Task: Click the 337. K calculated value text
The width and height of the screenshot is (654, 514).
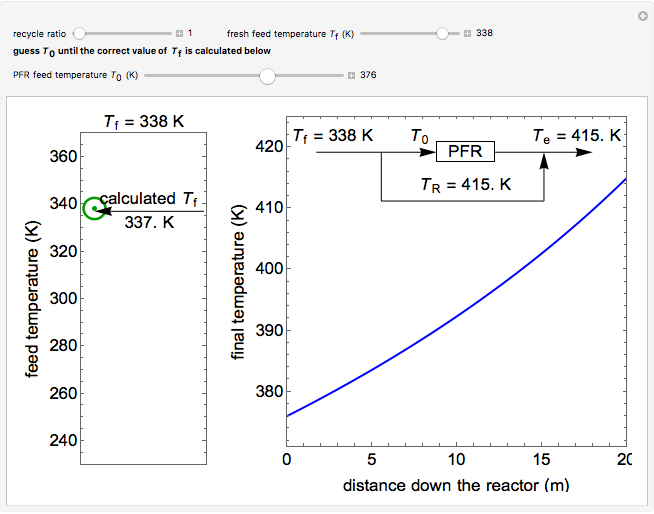Action: [x=150, y=222]
